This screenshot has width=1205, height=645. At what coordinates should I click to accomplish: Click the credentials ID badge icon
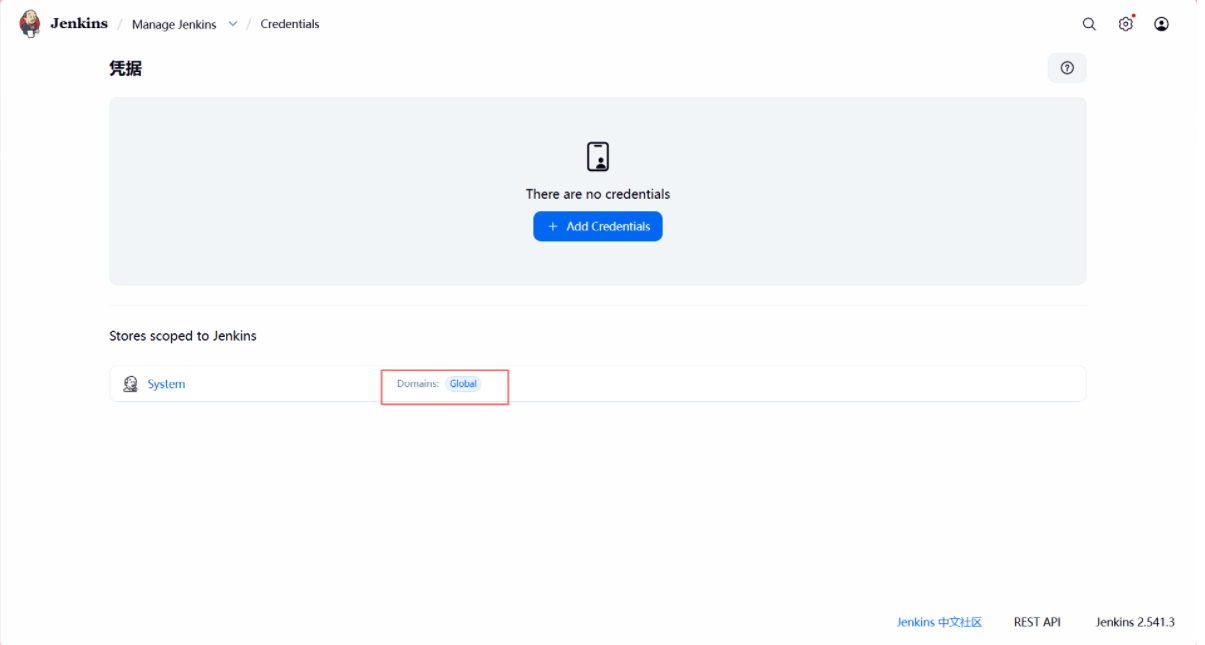pos(598,157)
